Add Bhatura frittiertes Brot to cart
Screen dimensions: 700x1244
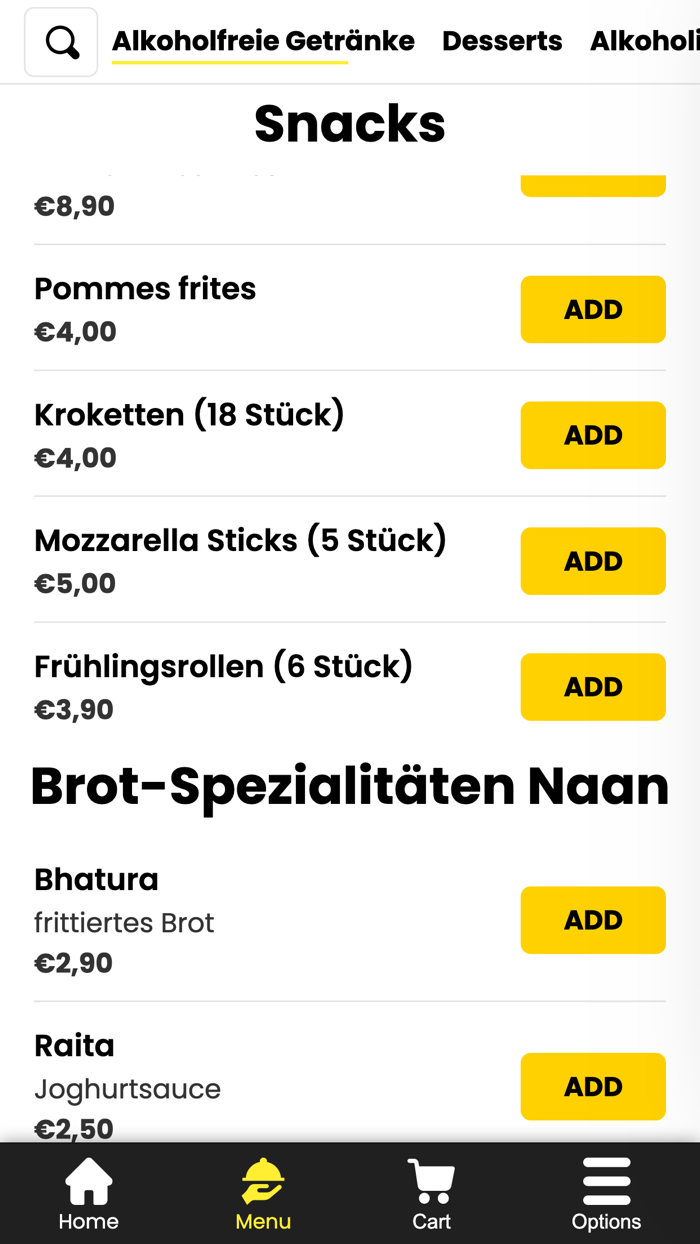coord(593,920)
